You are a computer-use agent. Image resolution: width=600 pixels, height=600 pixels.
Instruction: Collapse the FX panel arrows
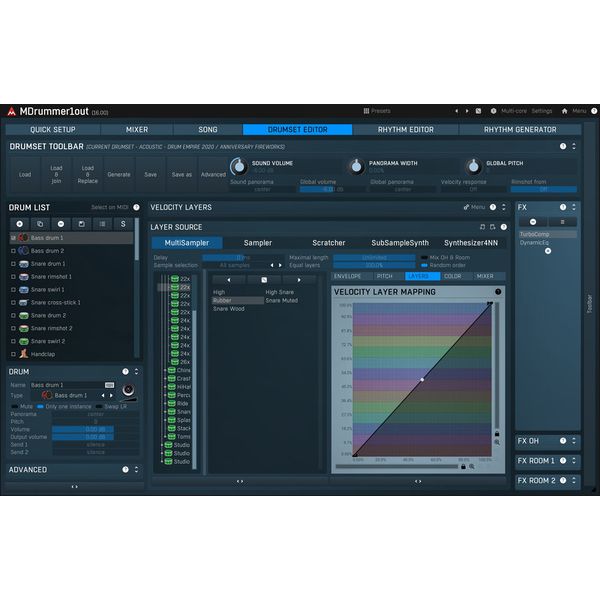[x=574, y=207]
